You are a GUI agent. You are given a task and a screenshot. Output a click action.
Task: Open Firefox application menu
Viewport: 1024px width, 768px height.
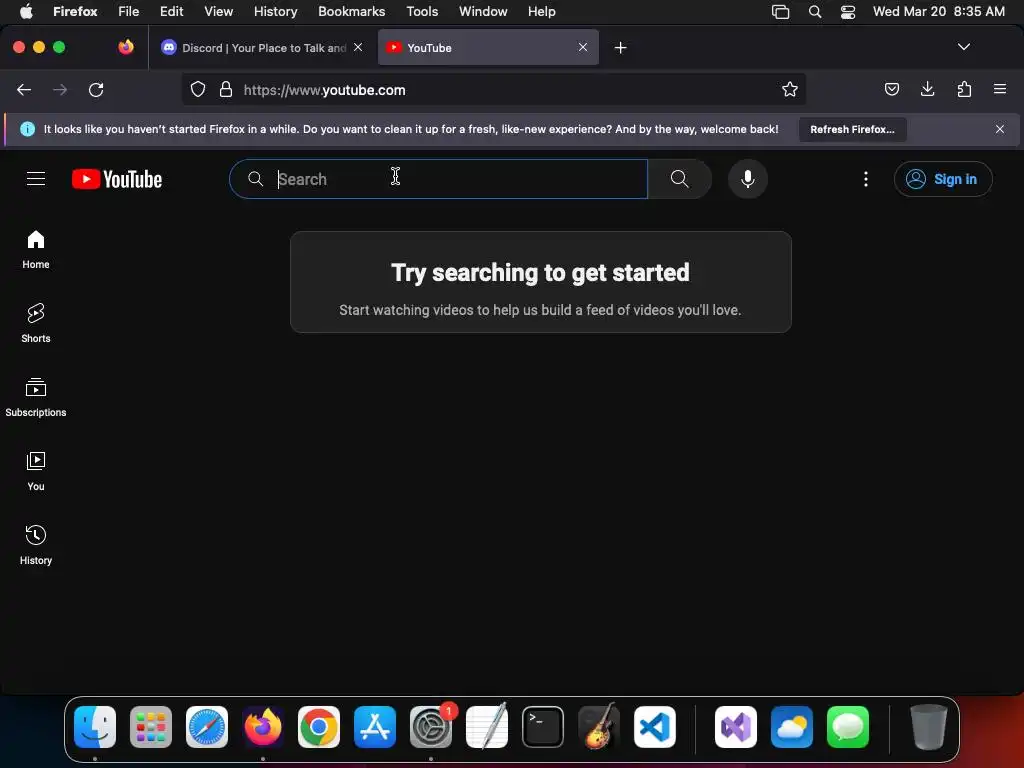[1000, 89]
